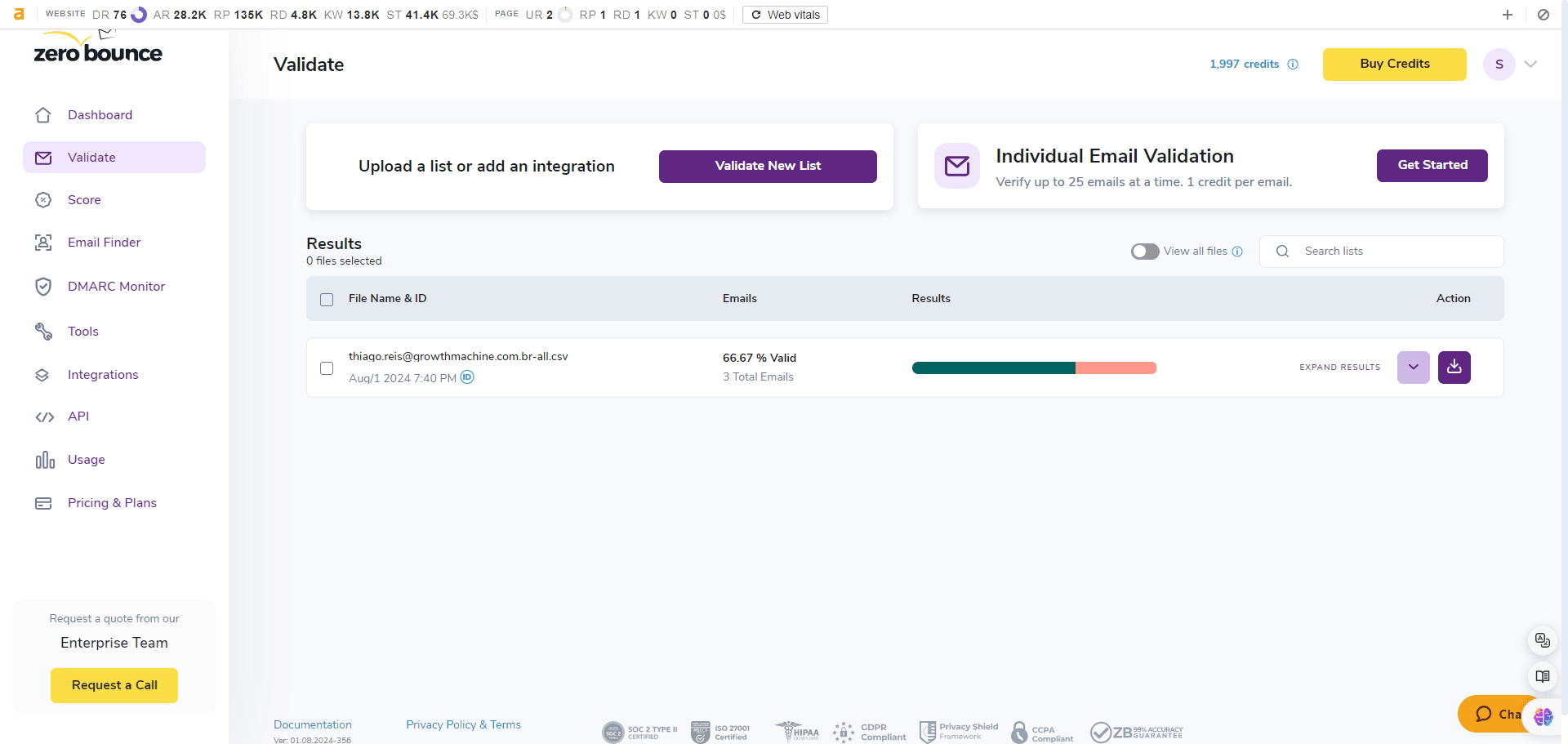
Task: Click the Ahrefs toolbar logo icon
Action: 19,15
